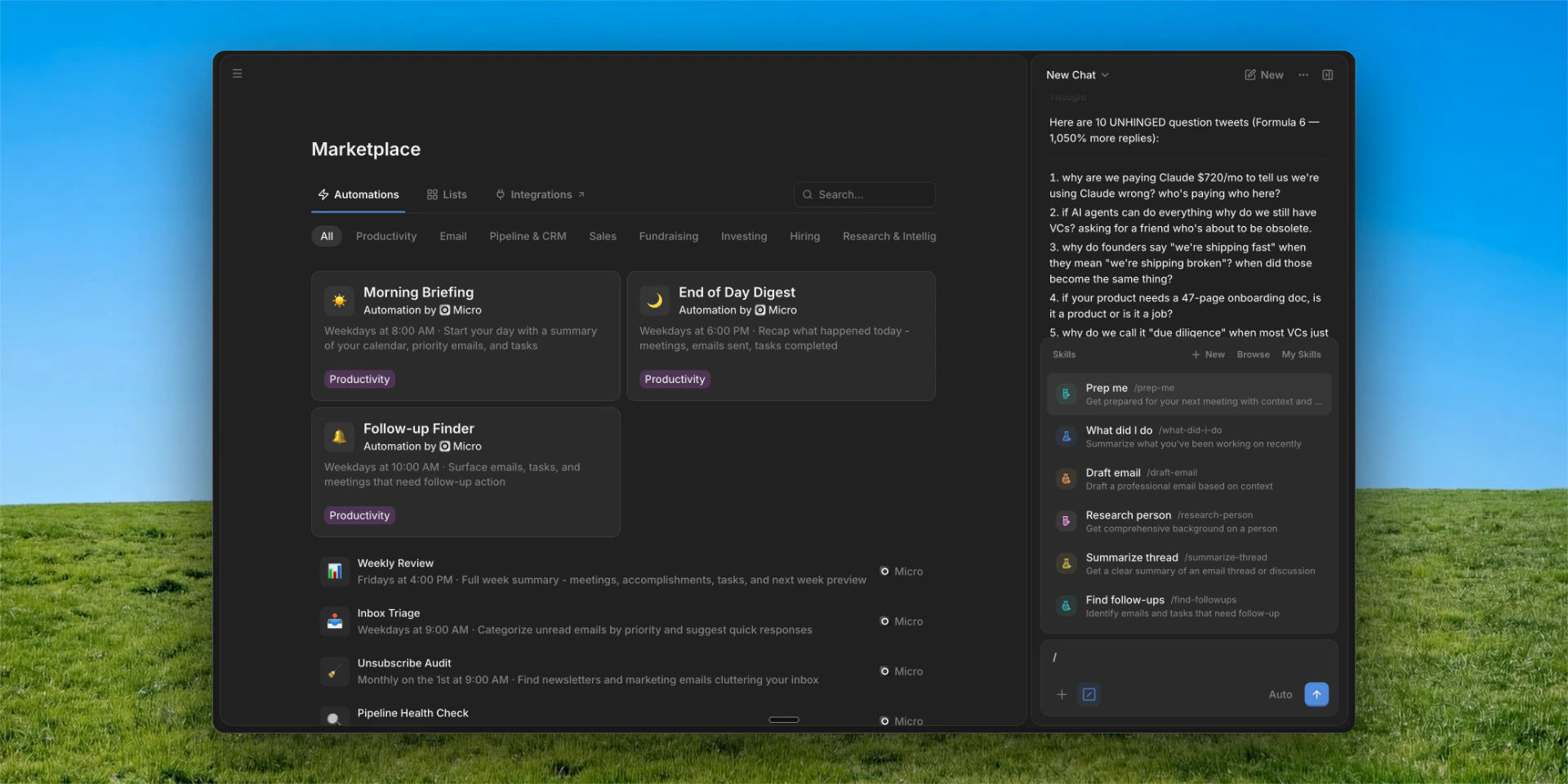This screenshot has height=784, width=1568.
Task: Click the Weekly Review chart icon
Action: [x=335, y=572]
